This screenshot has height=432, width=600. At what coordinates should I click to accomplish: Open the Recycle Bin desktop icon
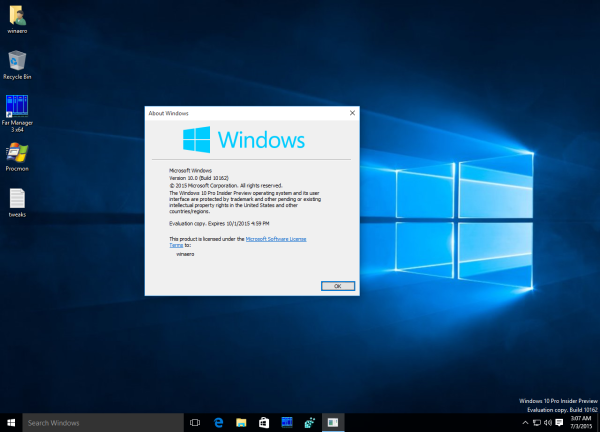coord(17,65)
